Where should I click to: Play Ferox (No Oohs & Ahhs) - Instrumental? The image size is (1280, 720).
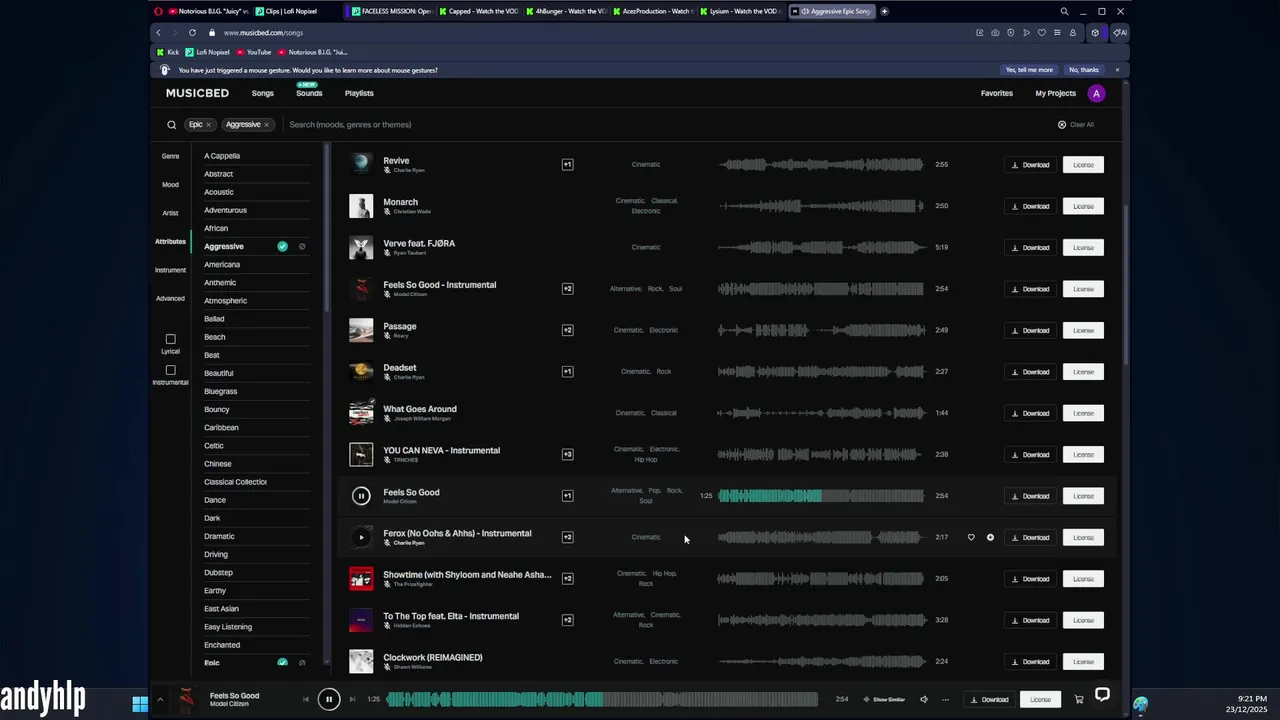pos(361,537)
